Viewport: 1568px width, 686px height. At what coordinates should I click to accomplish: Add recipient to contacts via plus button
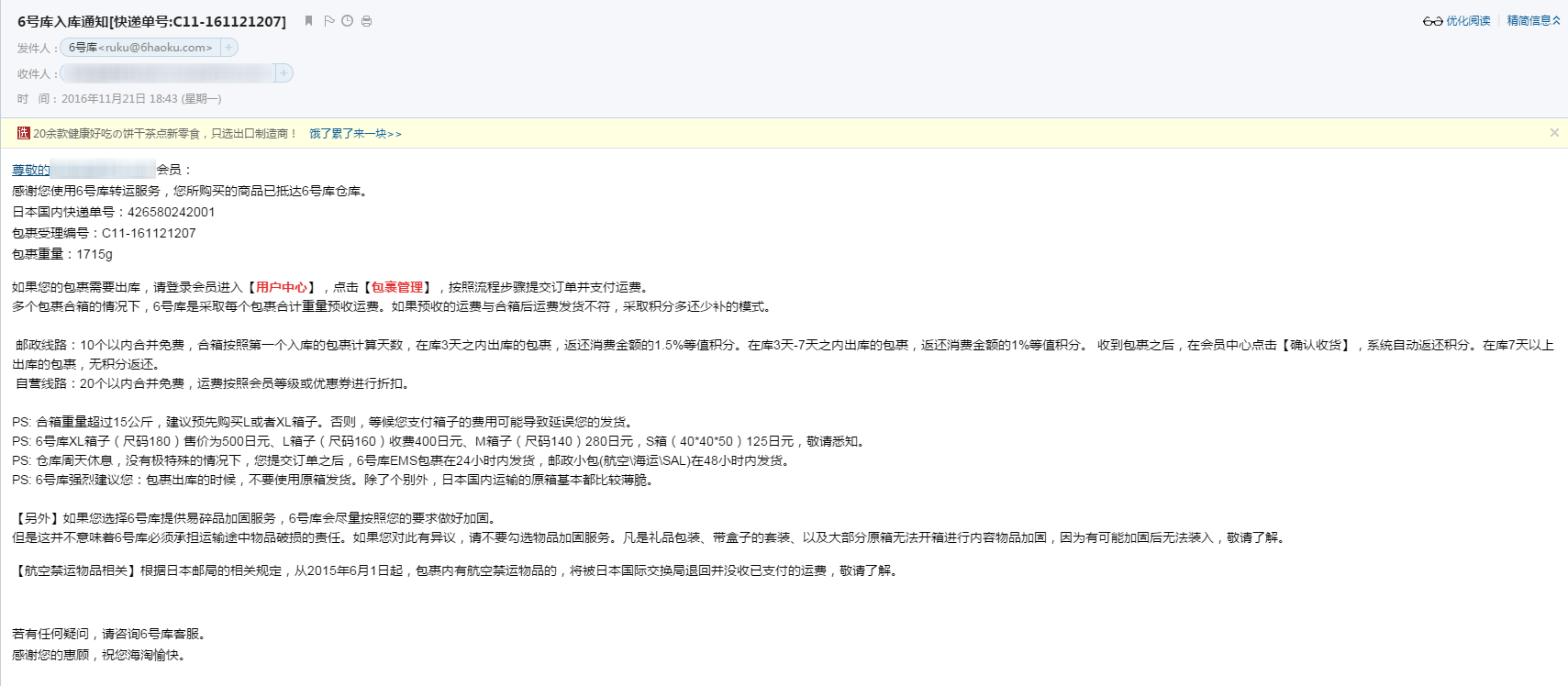pyautogui.click(x=284, y=73)
